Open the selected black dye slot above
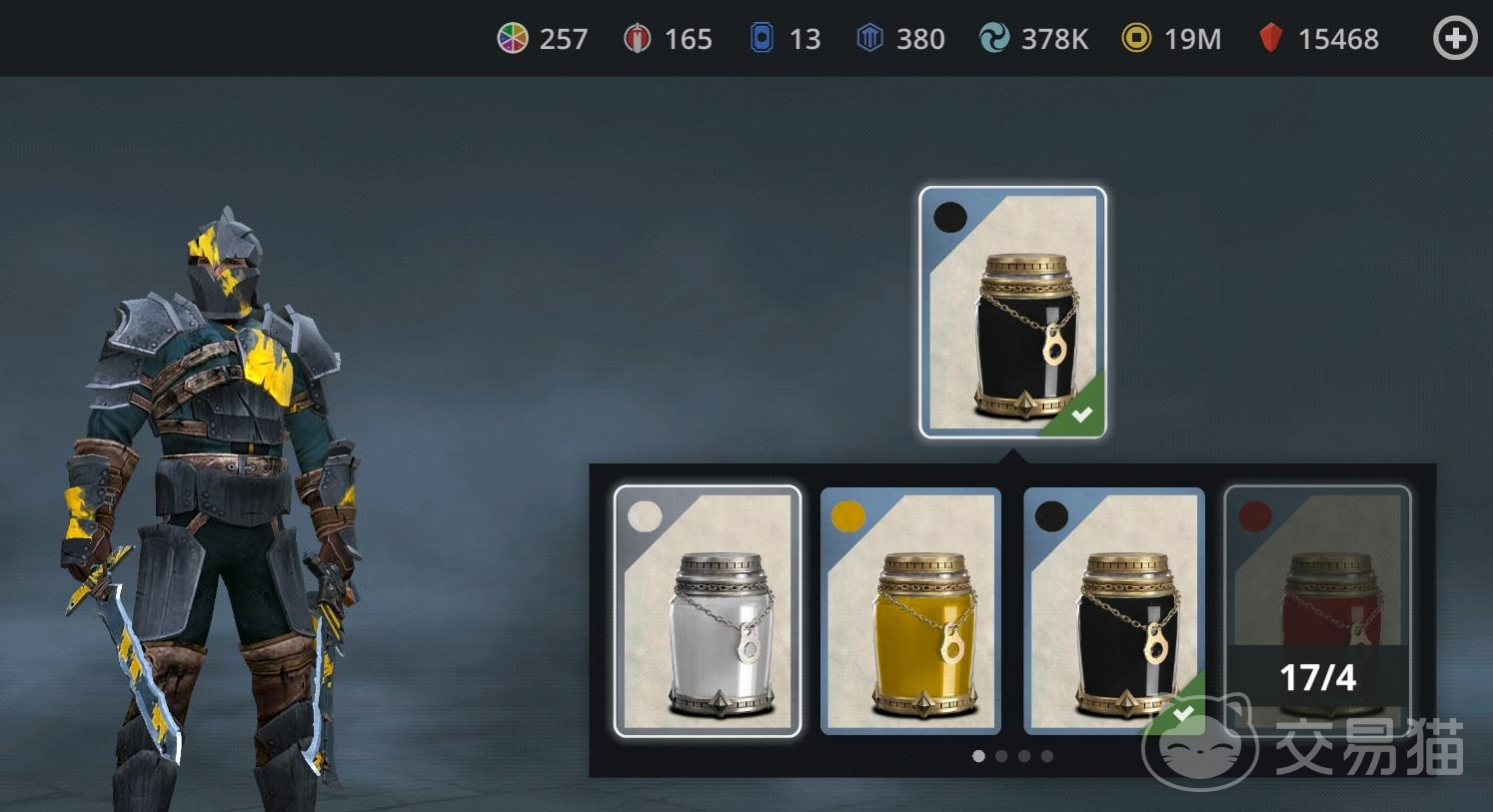This screenshot has width=1493, height=812. pos(1012,313)
